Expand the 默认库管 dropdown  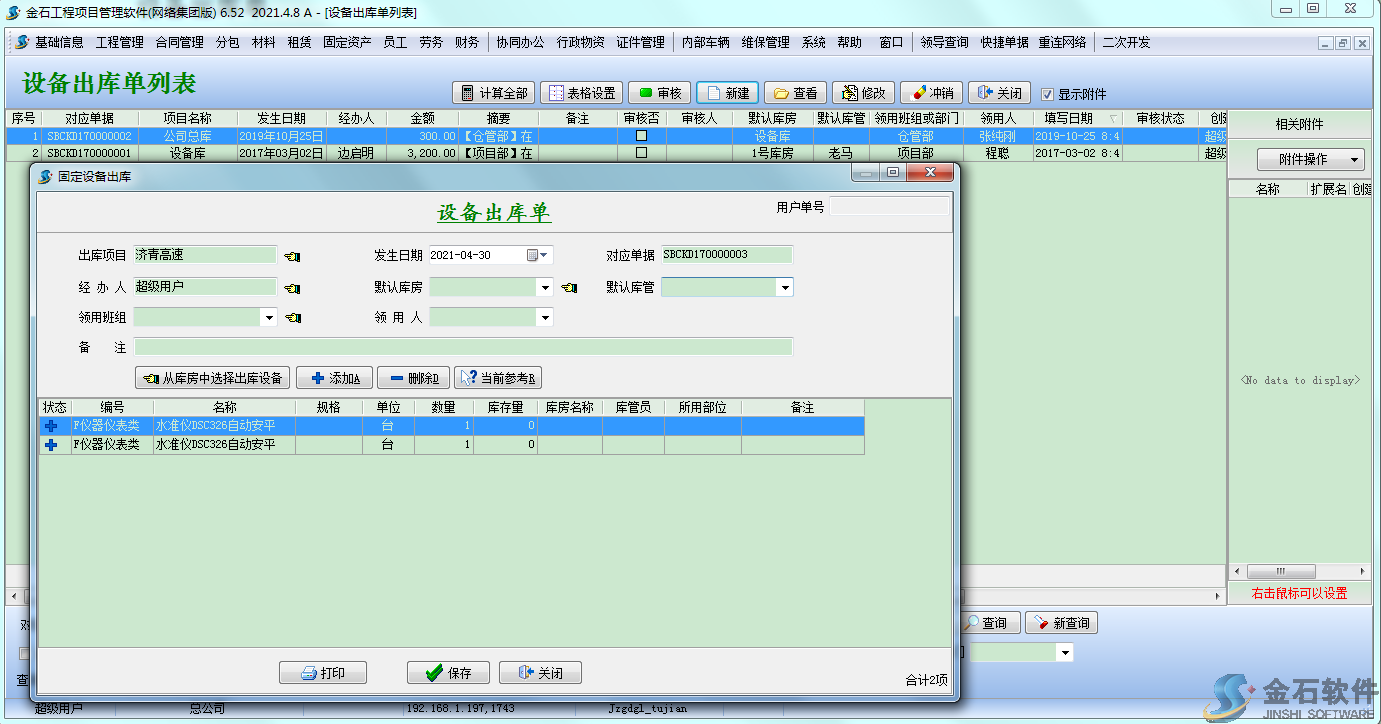[785, 288]
